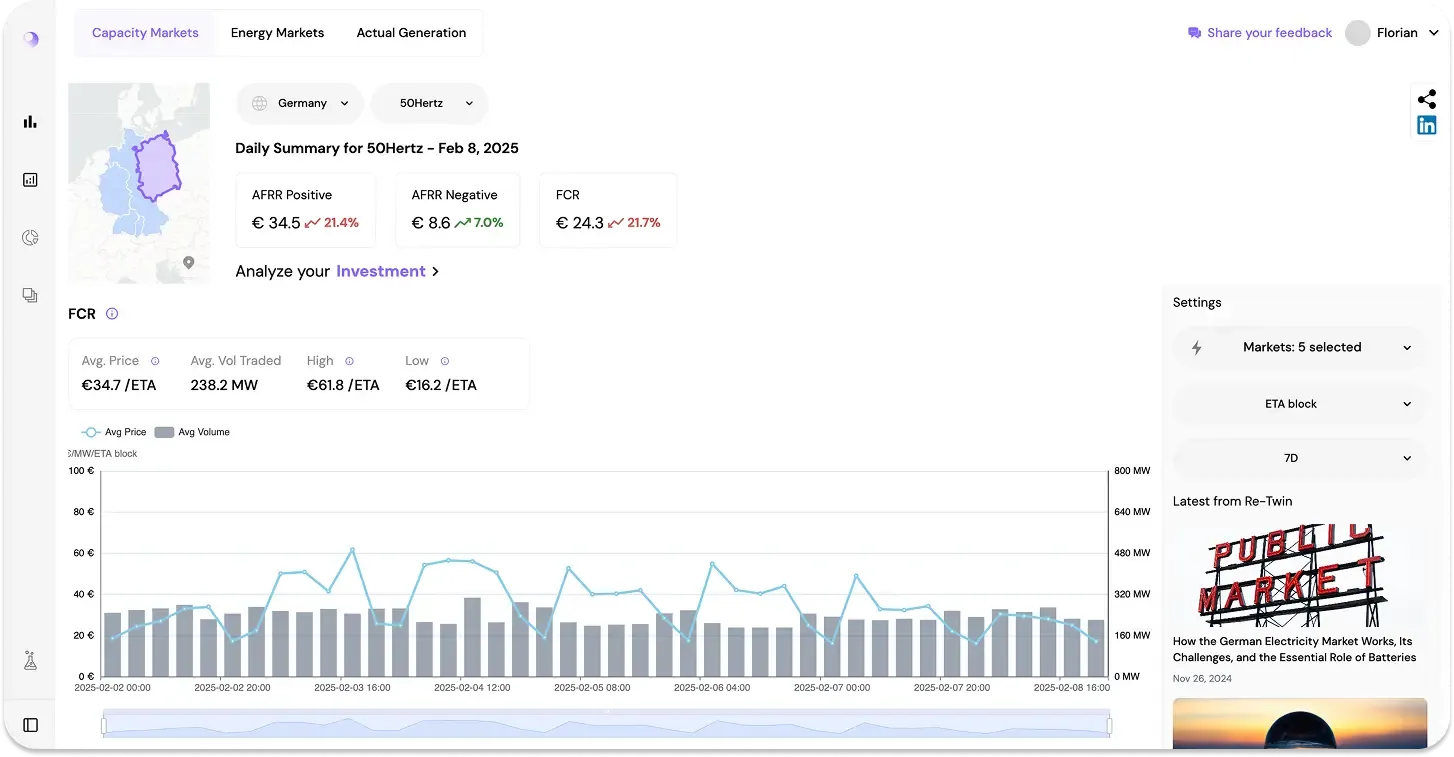1454x757 pixels.
Task: Click the share network icon
Action: coord(1427,99)
